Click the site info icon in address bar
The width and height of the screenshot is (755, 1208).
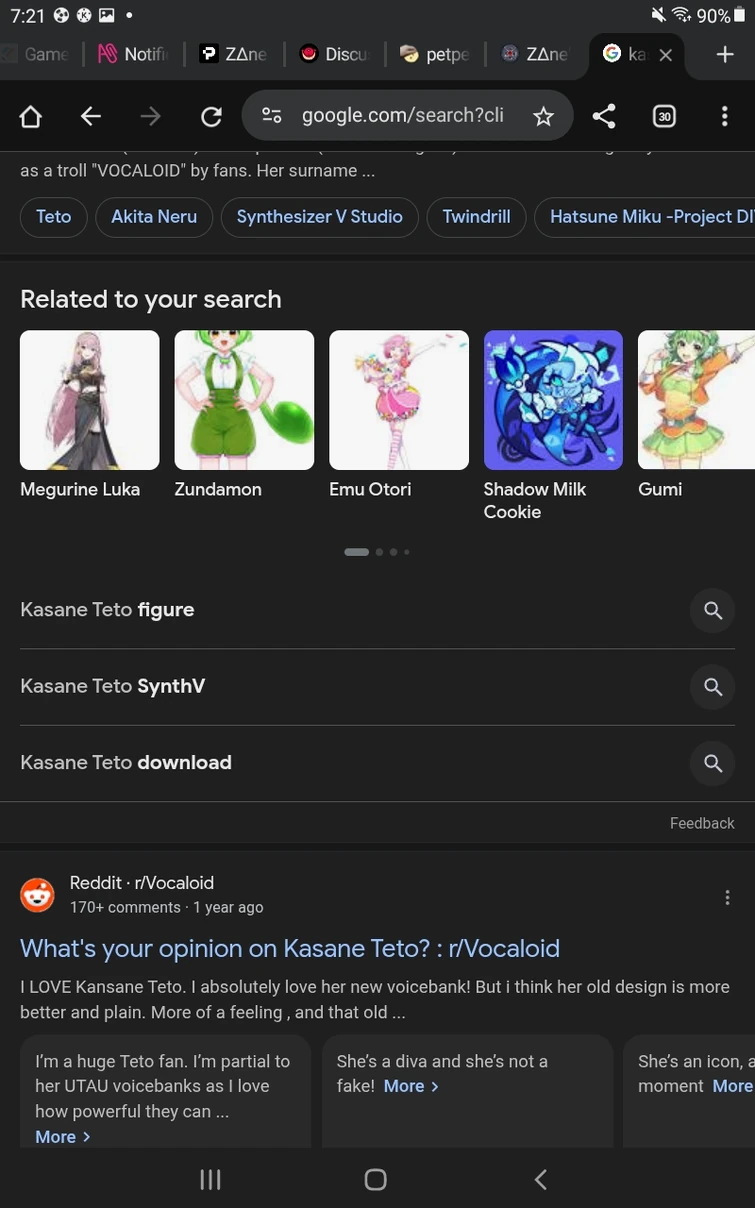(271, 116)
